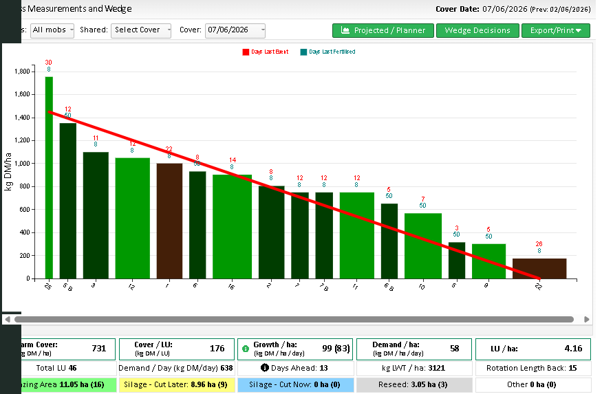Select the dark bar for paddock 7B

pos(324,235)
